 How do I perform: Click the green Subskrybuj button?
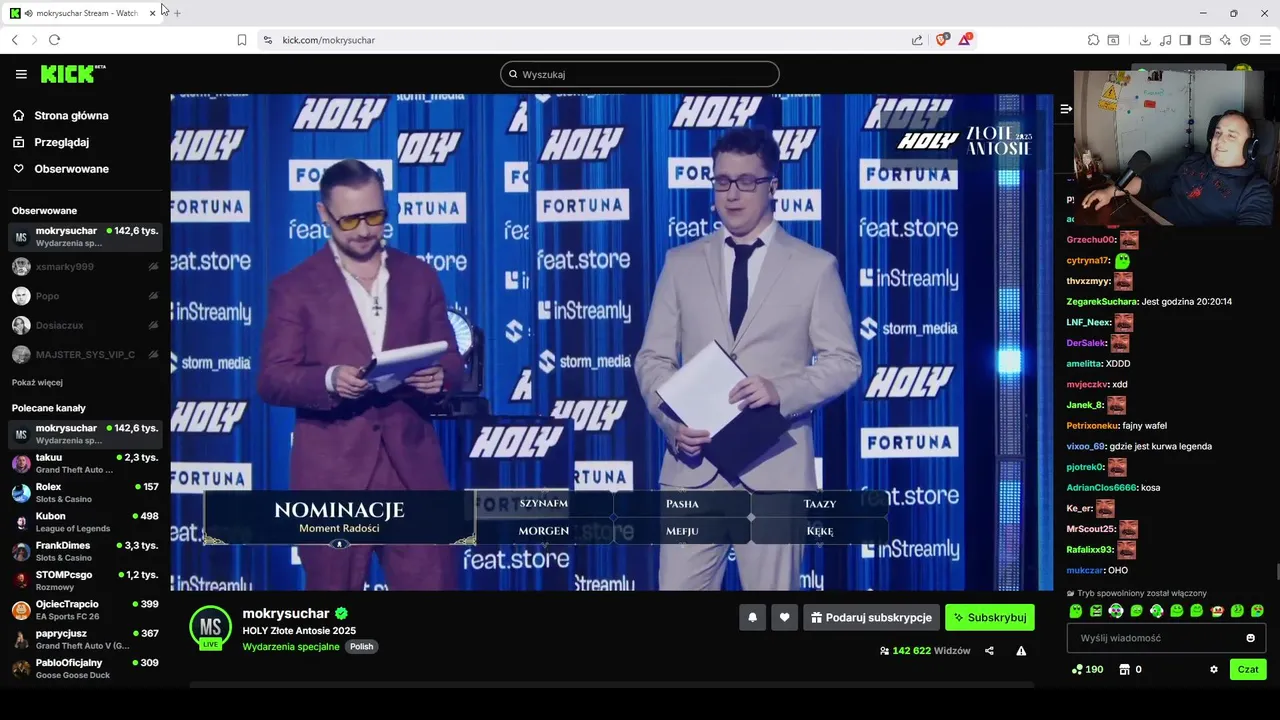point(990,617)
